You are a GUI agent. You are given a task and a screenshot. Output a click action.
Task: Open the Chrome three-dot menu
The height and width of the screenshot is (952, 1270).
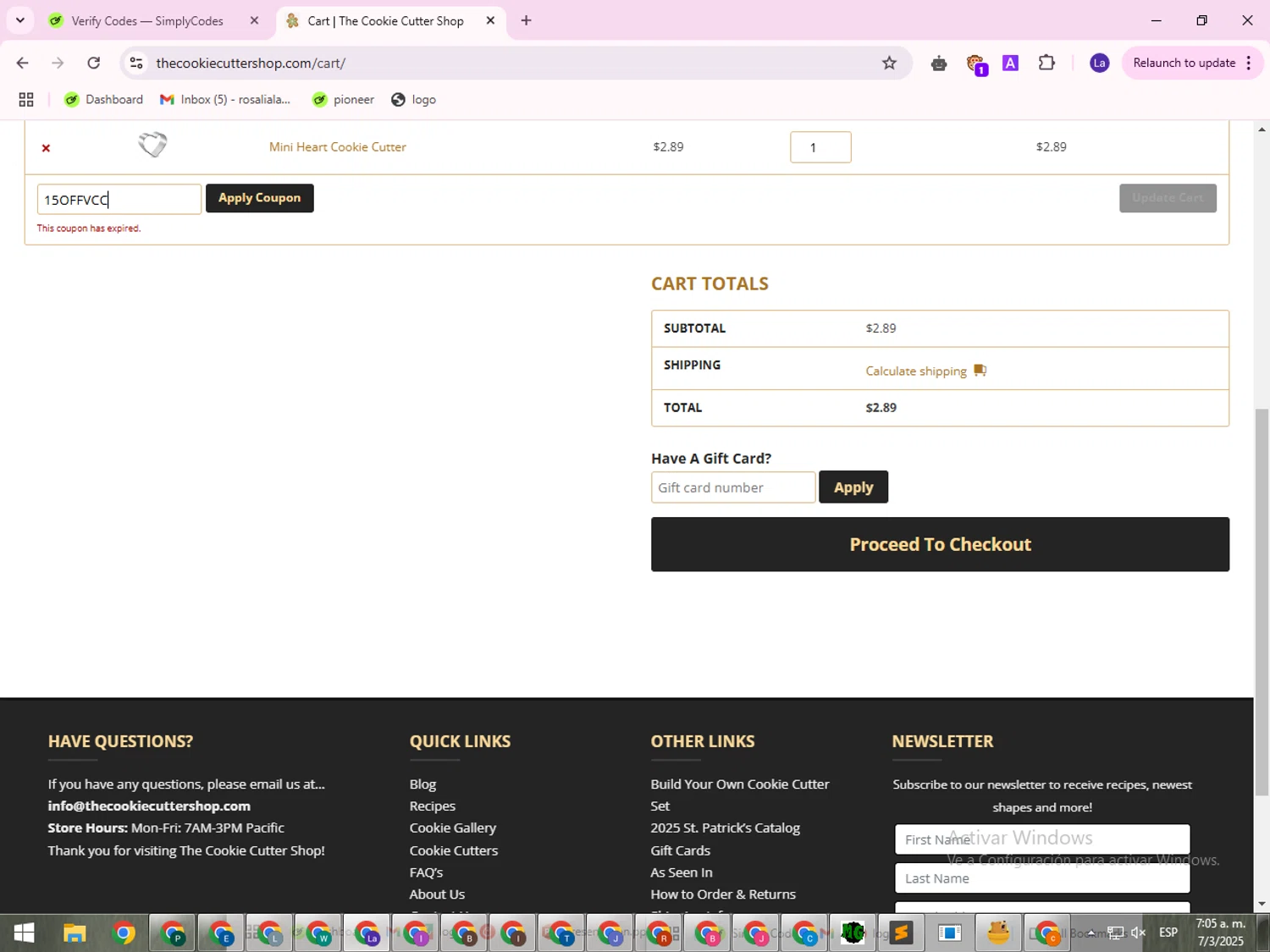click(1248, 63)
